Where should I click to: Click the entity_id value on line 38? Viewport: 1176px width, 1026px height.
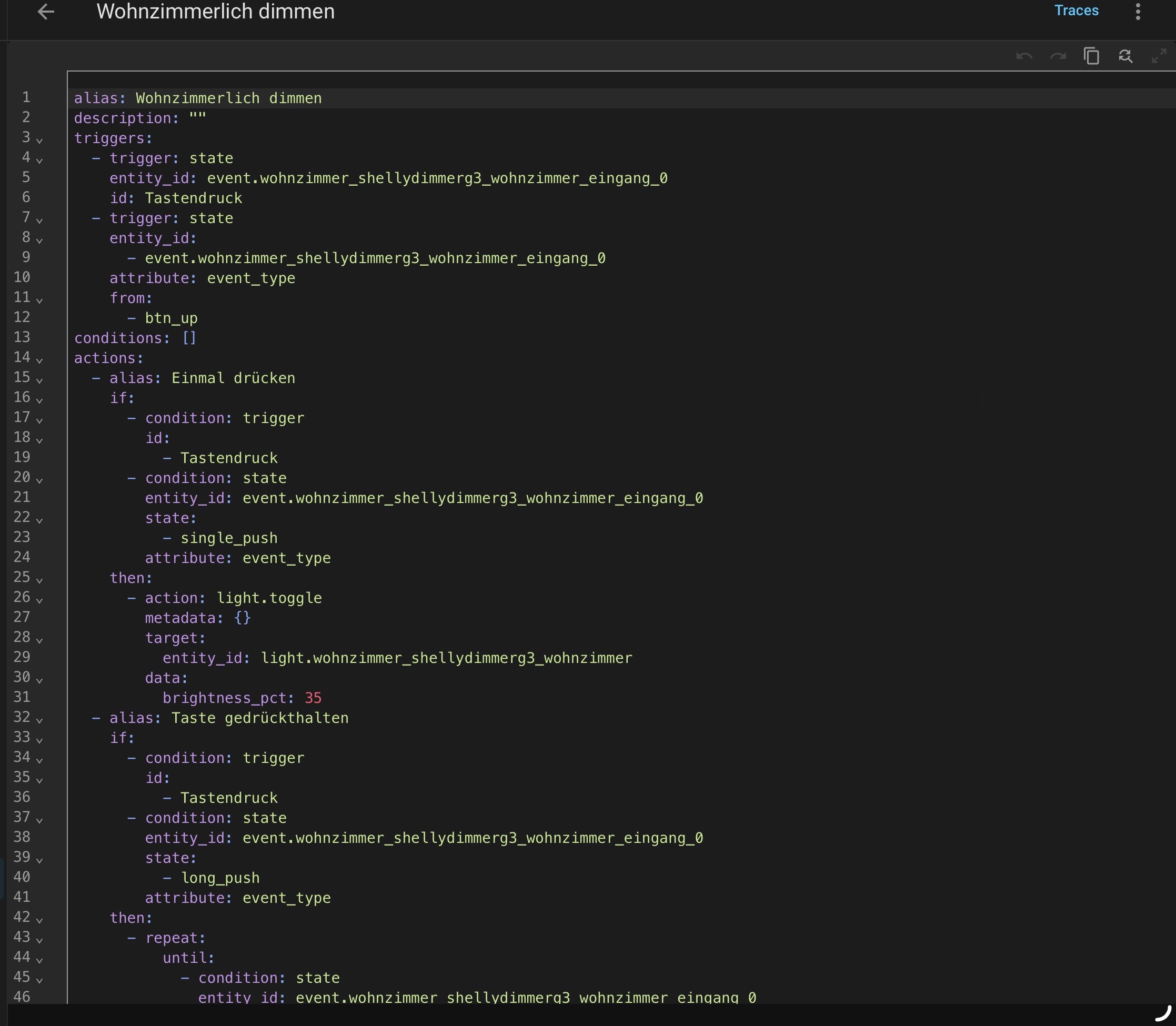[x=473, y=838]
